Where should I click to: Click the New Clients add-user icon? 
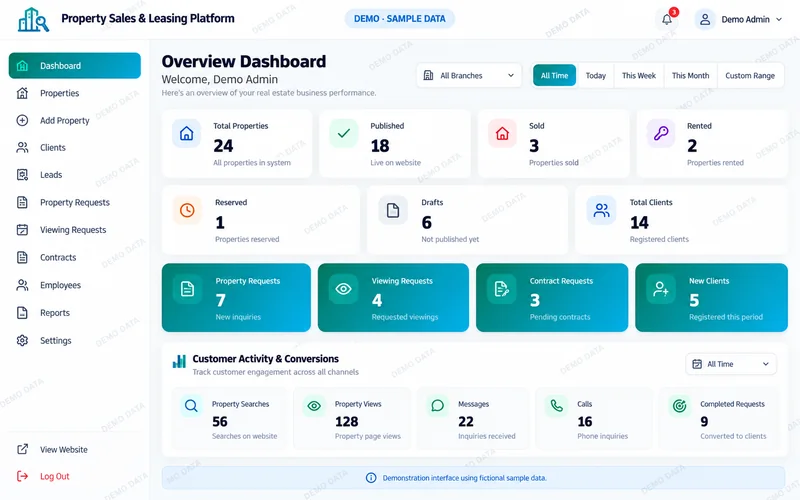(x=661, y=289)
